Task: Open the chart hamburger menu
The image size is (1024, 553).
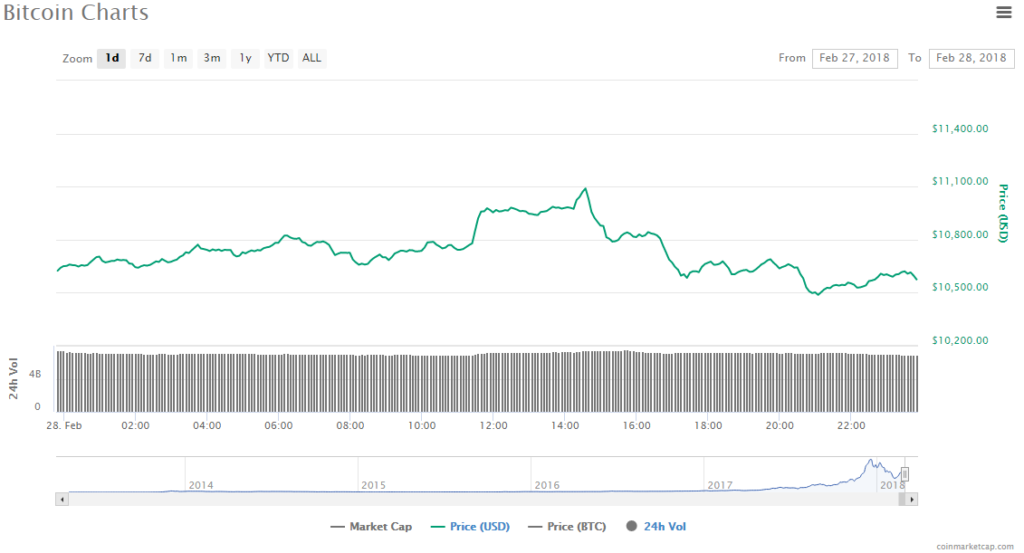Action: click(1004, 12)
